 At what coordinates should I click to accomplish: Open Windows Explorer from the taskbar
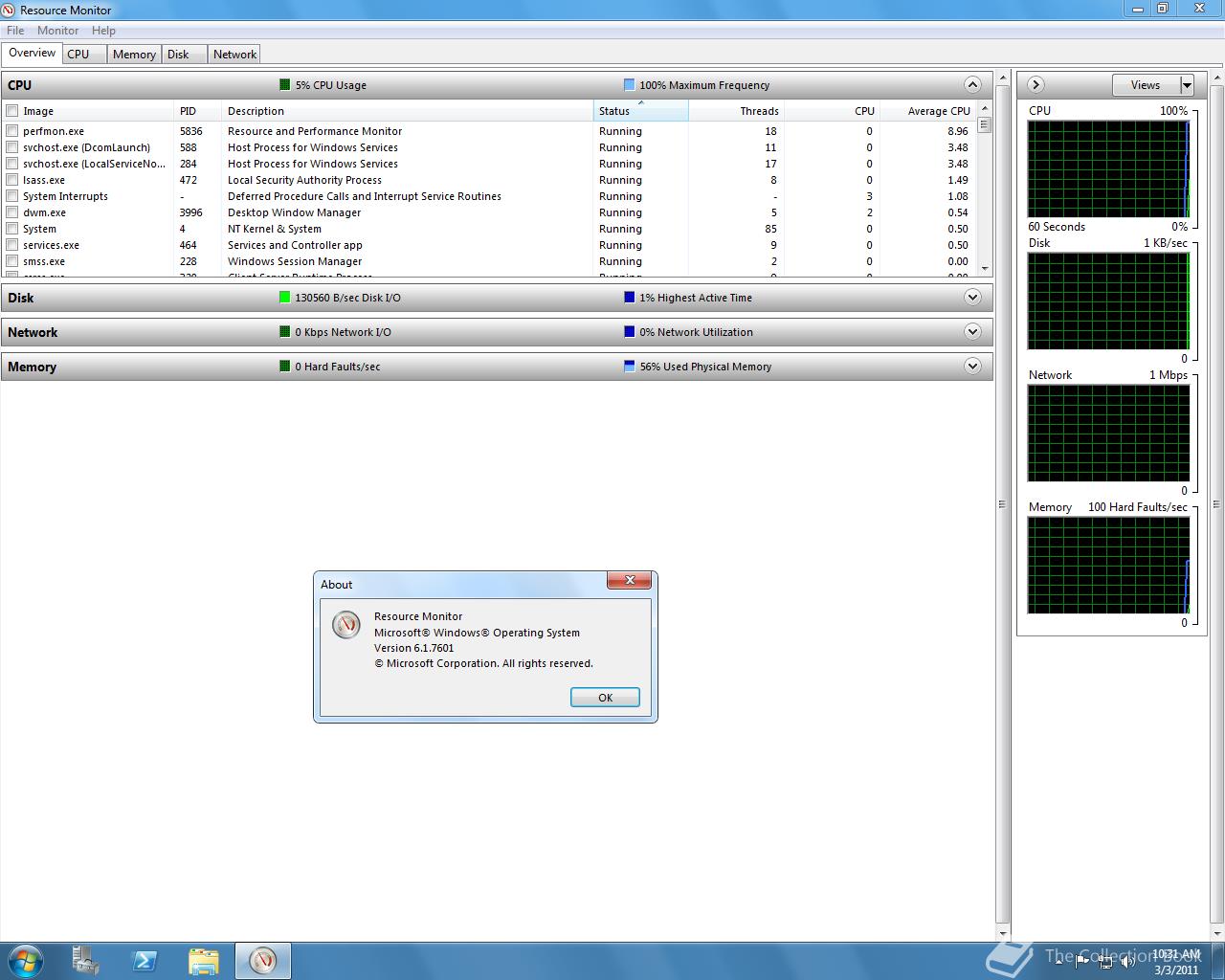click(204, 960)
